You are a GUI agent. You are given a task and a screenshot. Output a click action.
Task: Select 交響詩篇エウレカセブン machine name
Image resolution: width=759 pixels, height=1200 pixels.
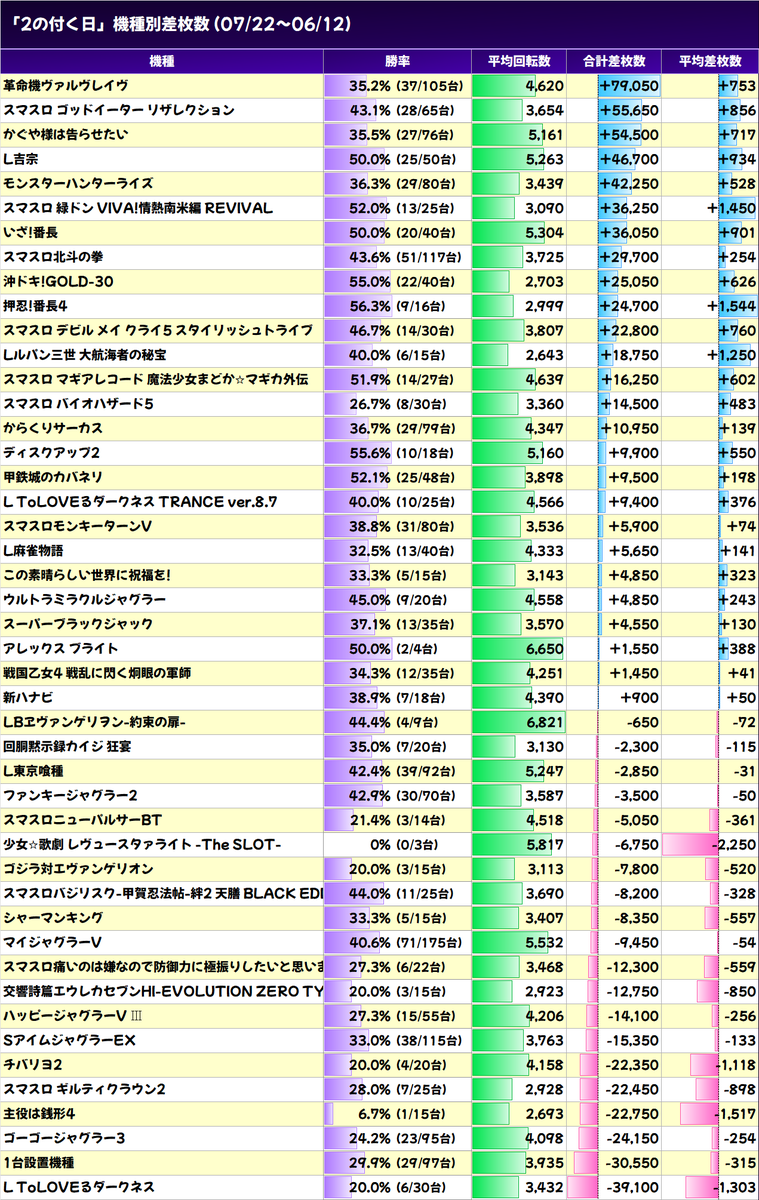coord(163,992)
